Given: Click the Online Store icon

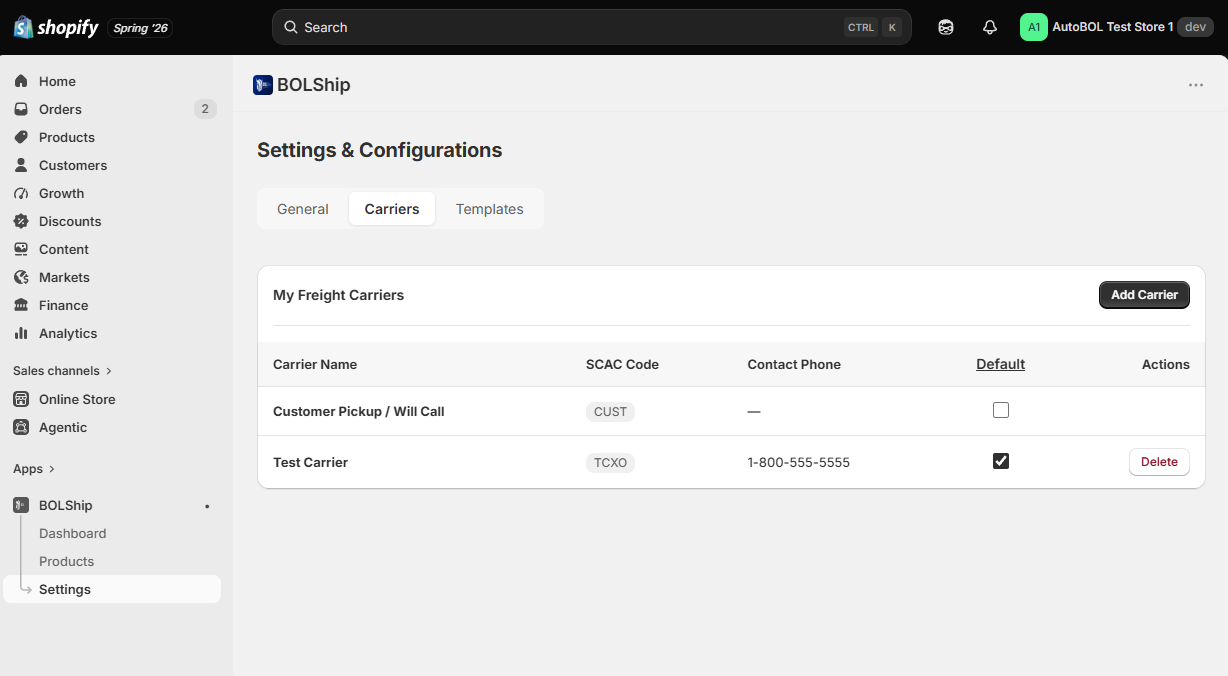Looking at the screenshot, I should [21, 399].
